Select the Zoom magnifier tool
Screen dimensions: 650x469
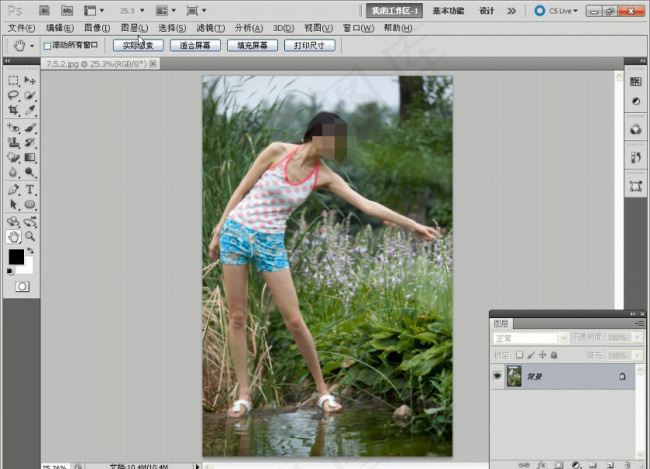point(30,236)
